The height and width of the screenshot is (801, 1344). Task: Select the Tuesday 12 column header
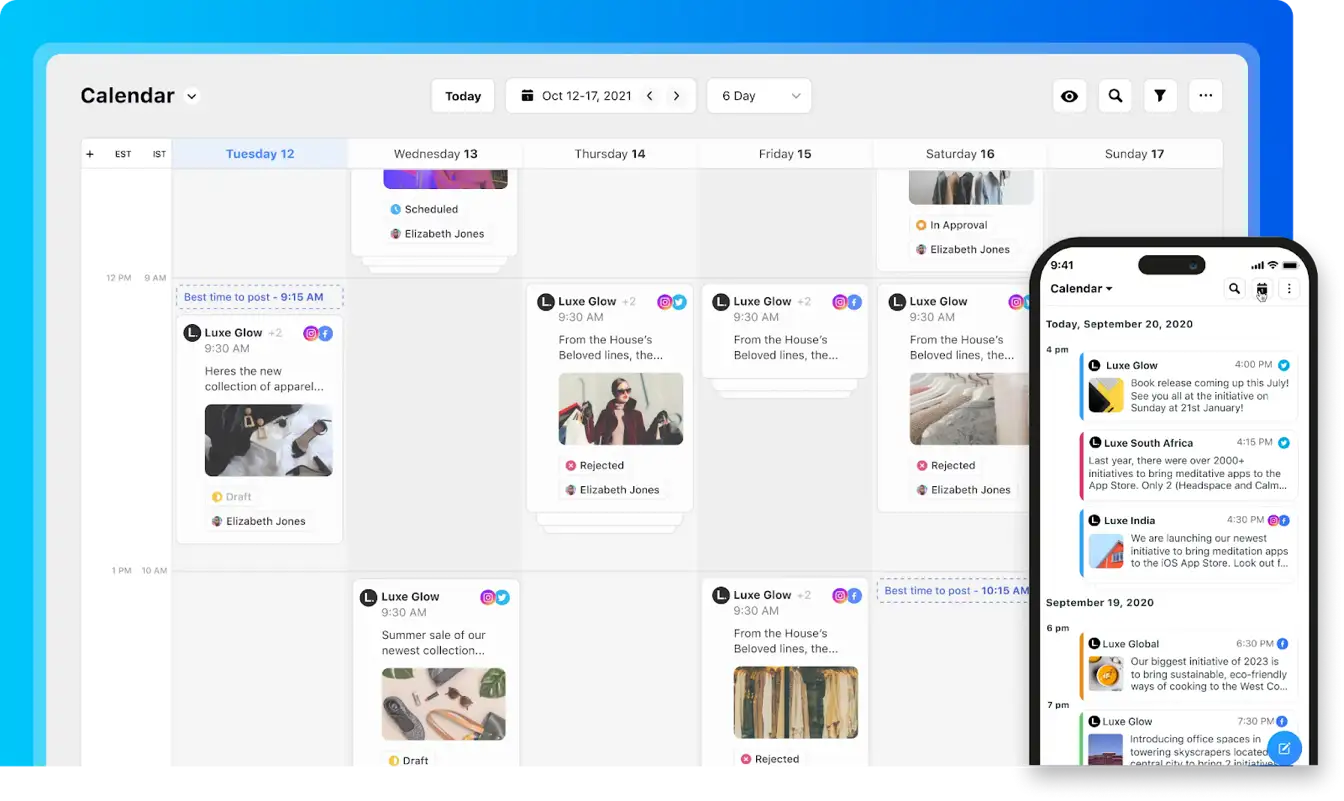click(x=260, y=154)
